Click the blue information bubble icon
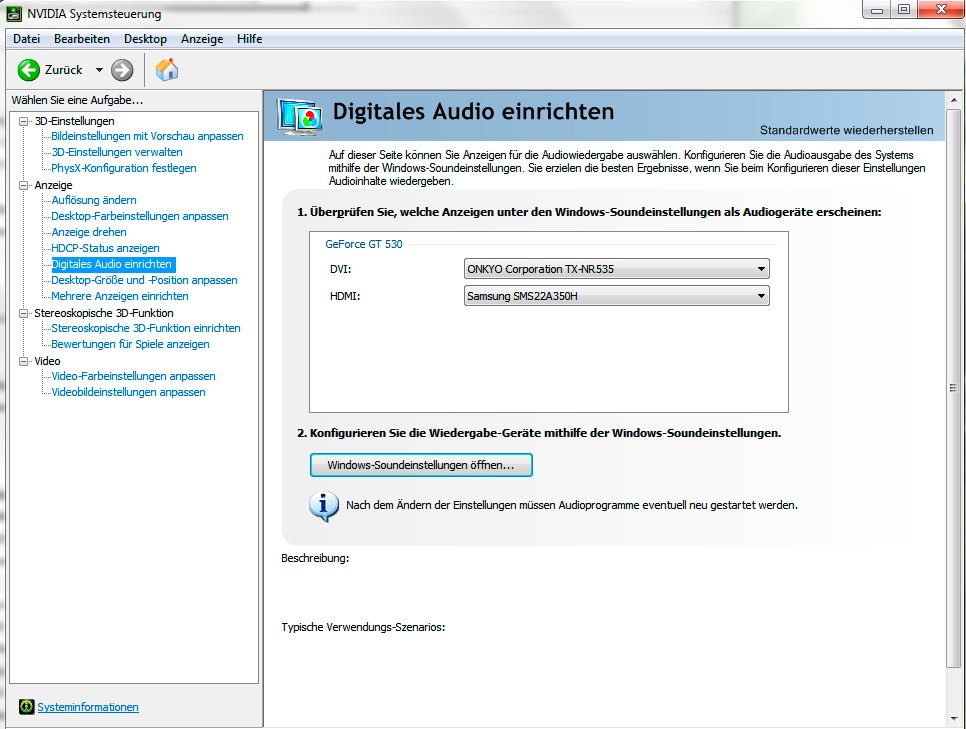 click(323, 507)
